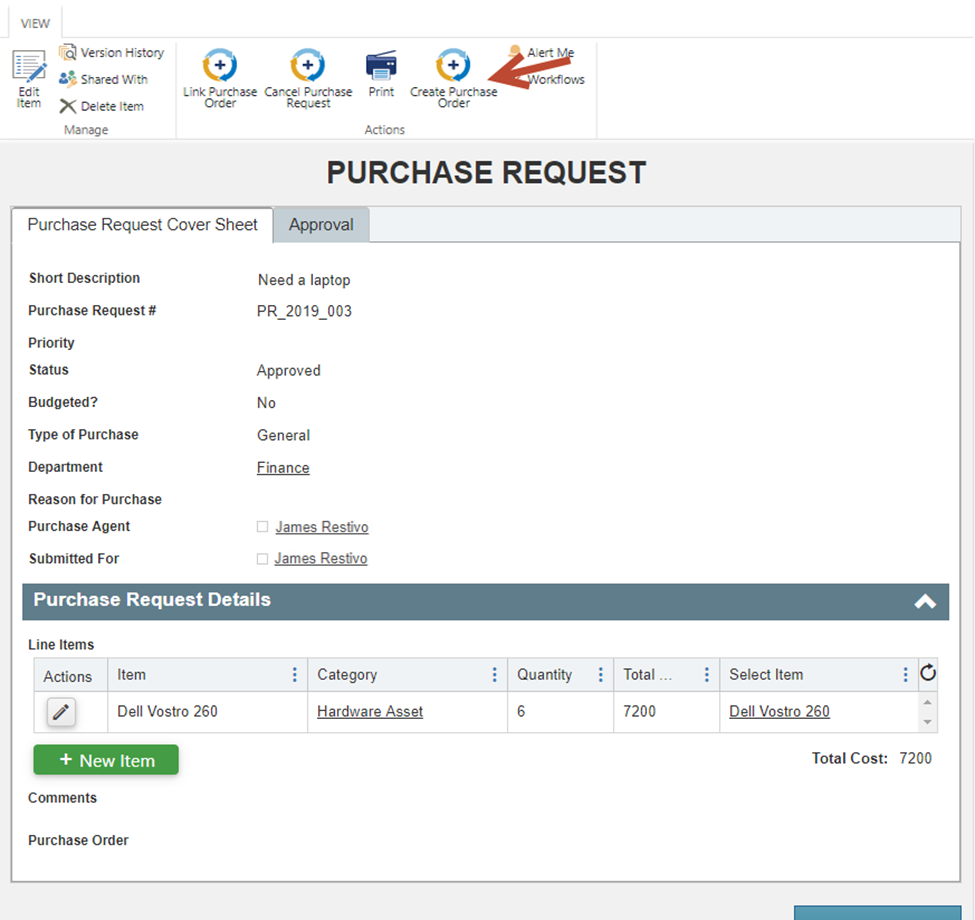This screenshot has width=975, height=920.
Task: Refresh the Line Items grid
Action: pos(927,673)
